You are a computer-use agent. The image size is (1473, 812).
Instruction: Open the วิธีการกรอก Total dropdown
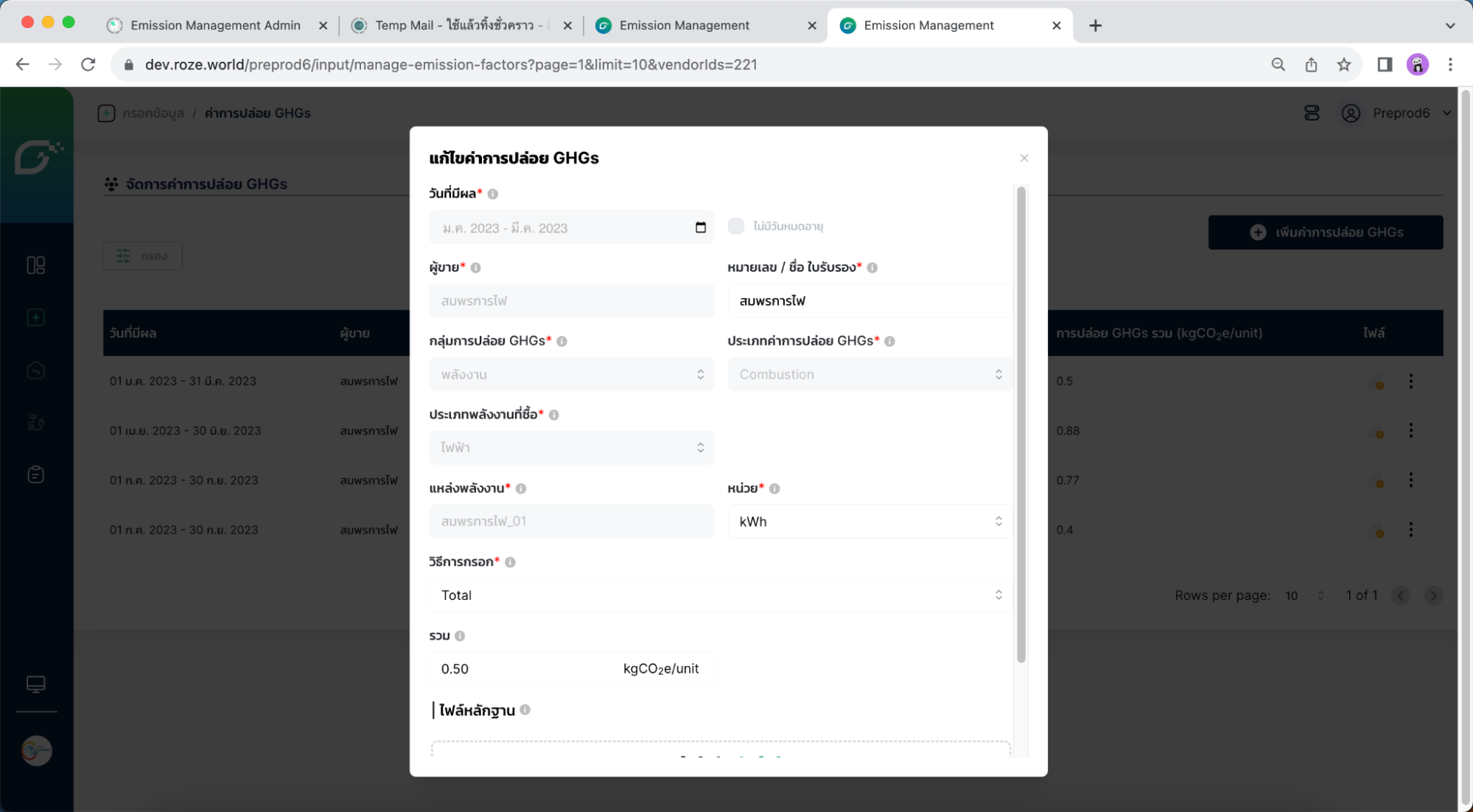(720, 595)
